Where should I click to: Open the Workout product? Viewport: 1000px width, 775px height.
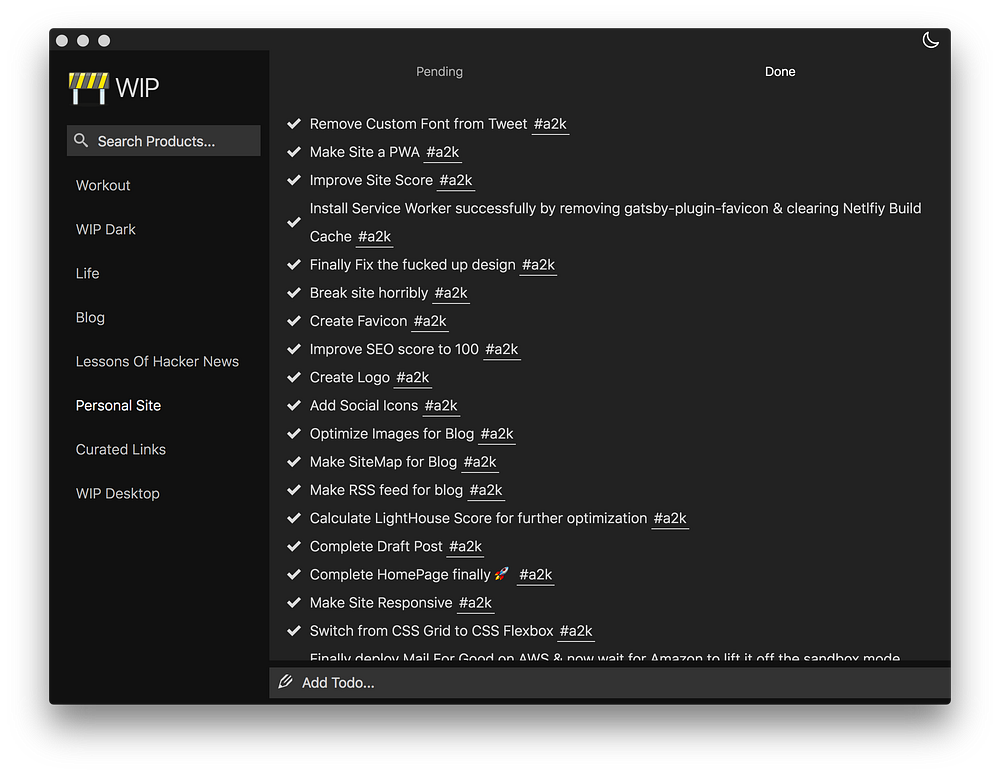pos(103,185)
